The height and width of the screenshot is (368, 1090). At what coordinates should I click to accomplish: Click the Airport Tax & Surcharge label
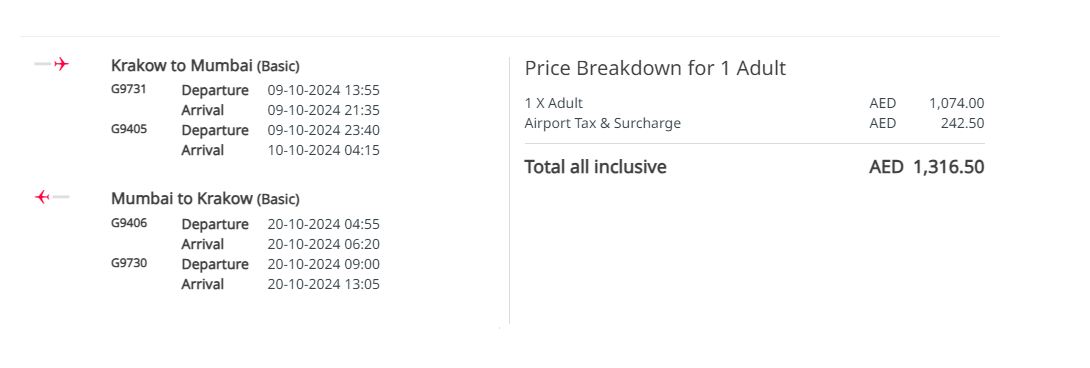point(603,124)
